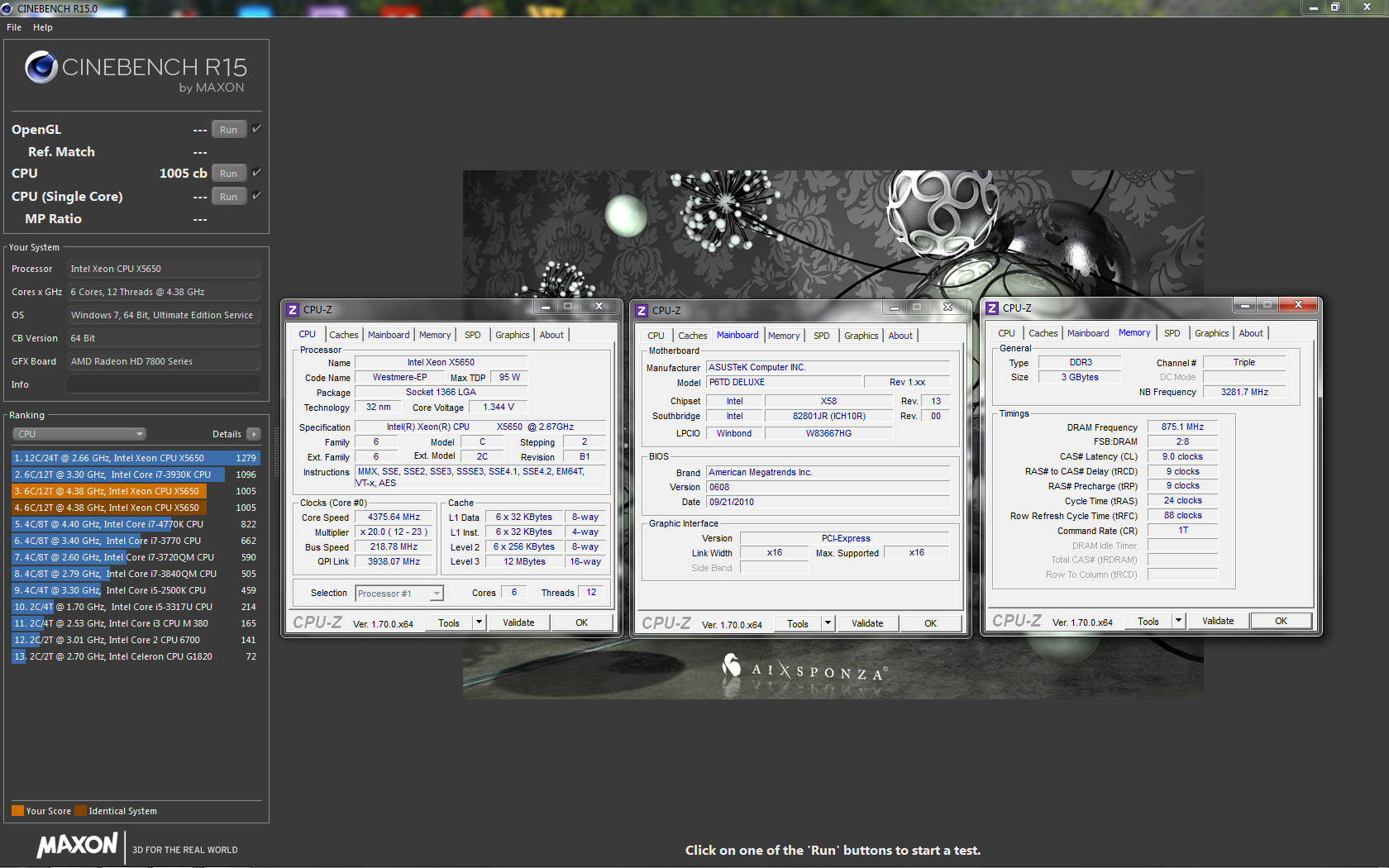Image resolution: width=1389 pixels, height=868 pixels.
Task: Click the BIOS Version 0608 field
Action: click(x=828, y=488)
